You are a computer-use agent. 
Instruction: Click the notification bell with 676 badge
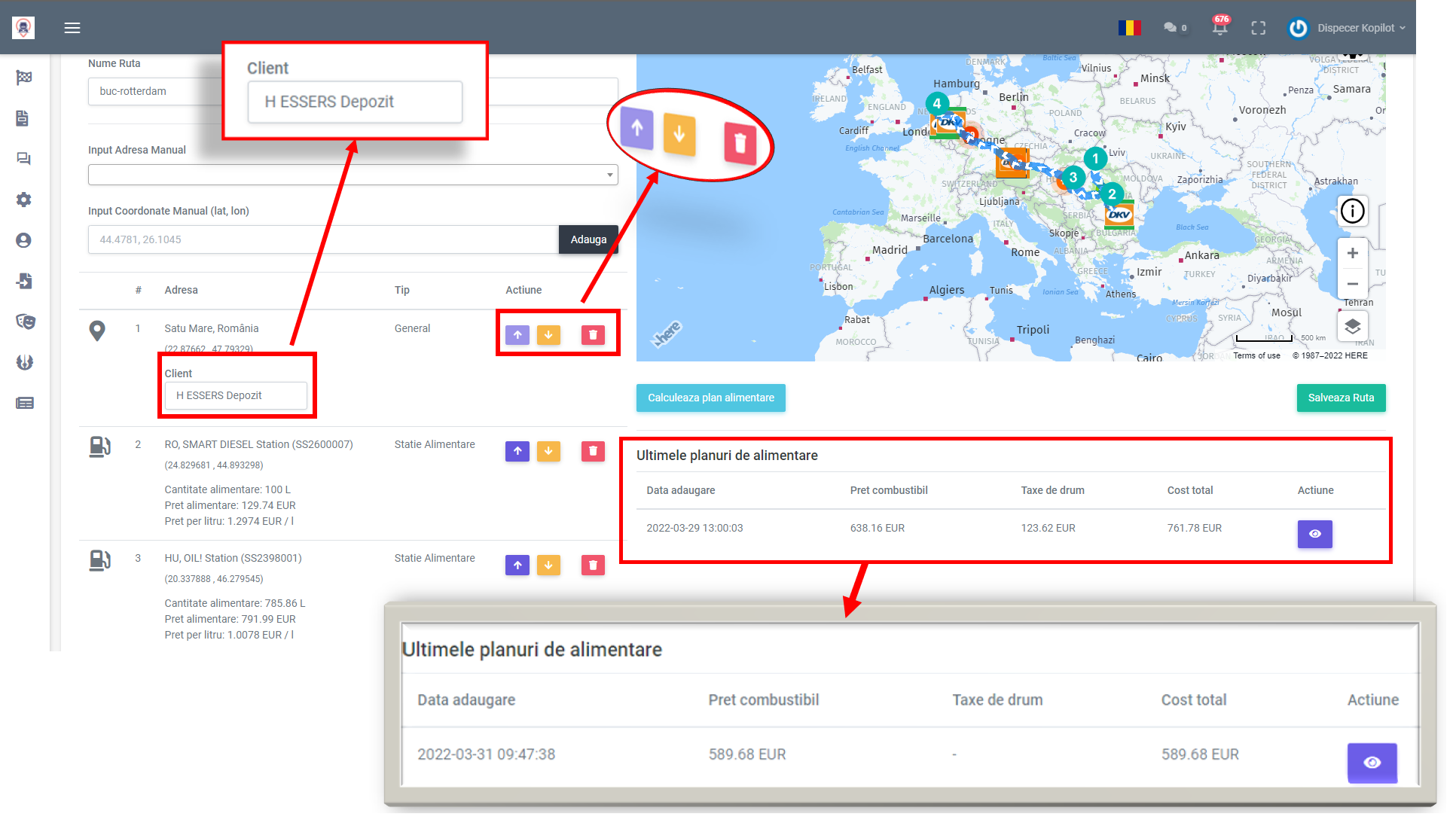[1219, 28]
